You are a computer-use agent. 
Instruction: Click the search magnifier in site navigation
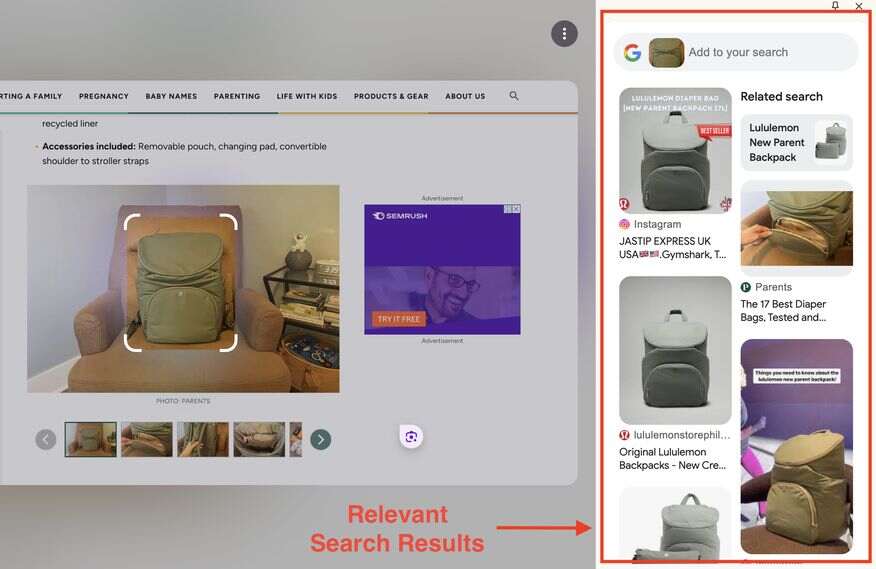coord(514,96)
